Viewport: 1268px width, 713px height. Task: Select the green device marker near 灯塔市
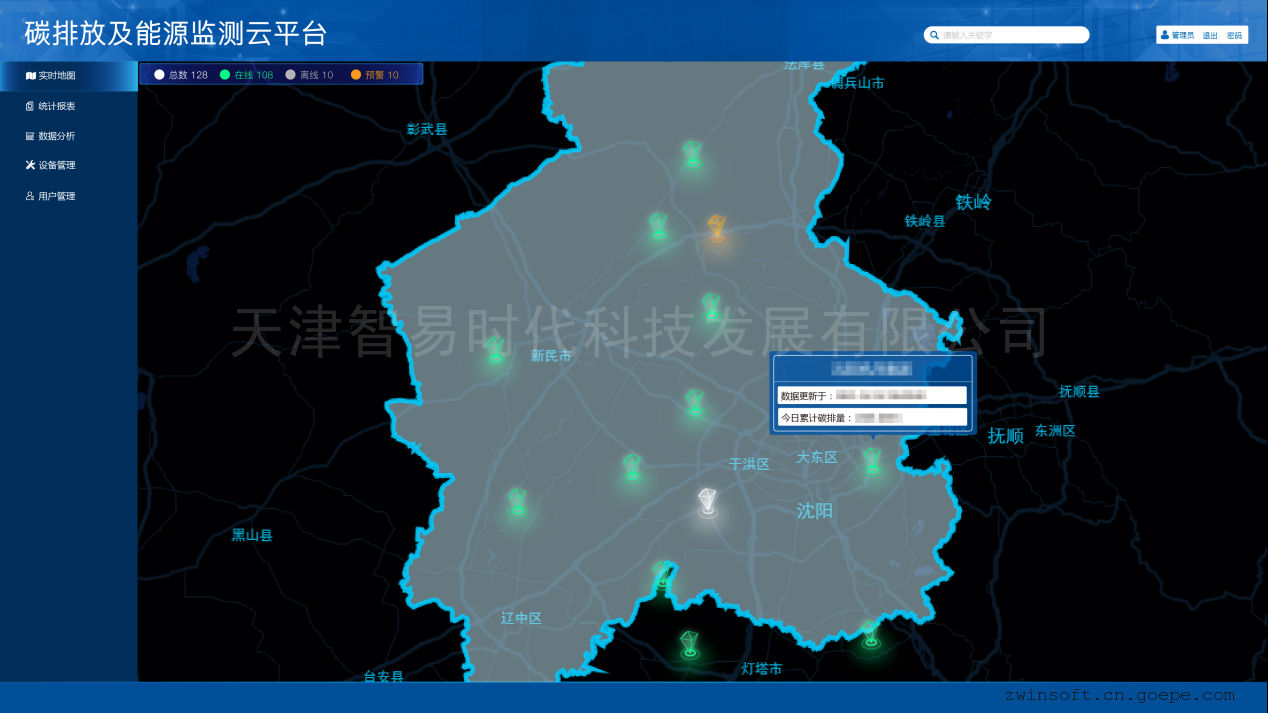[689, 643]
